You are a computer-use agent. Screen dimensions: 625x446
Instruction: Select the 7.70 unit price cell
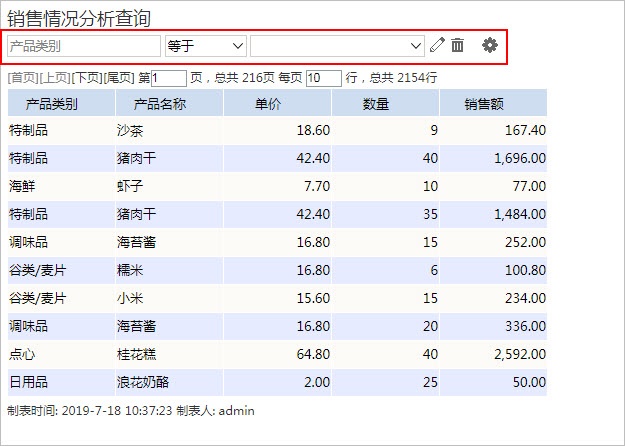277,187
